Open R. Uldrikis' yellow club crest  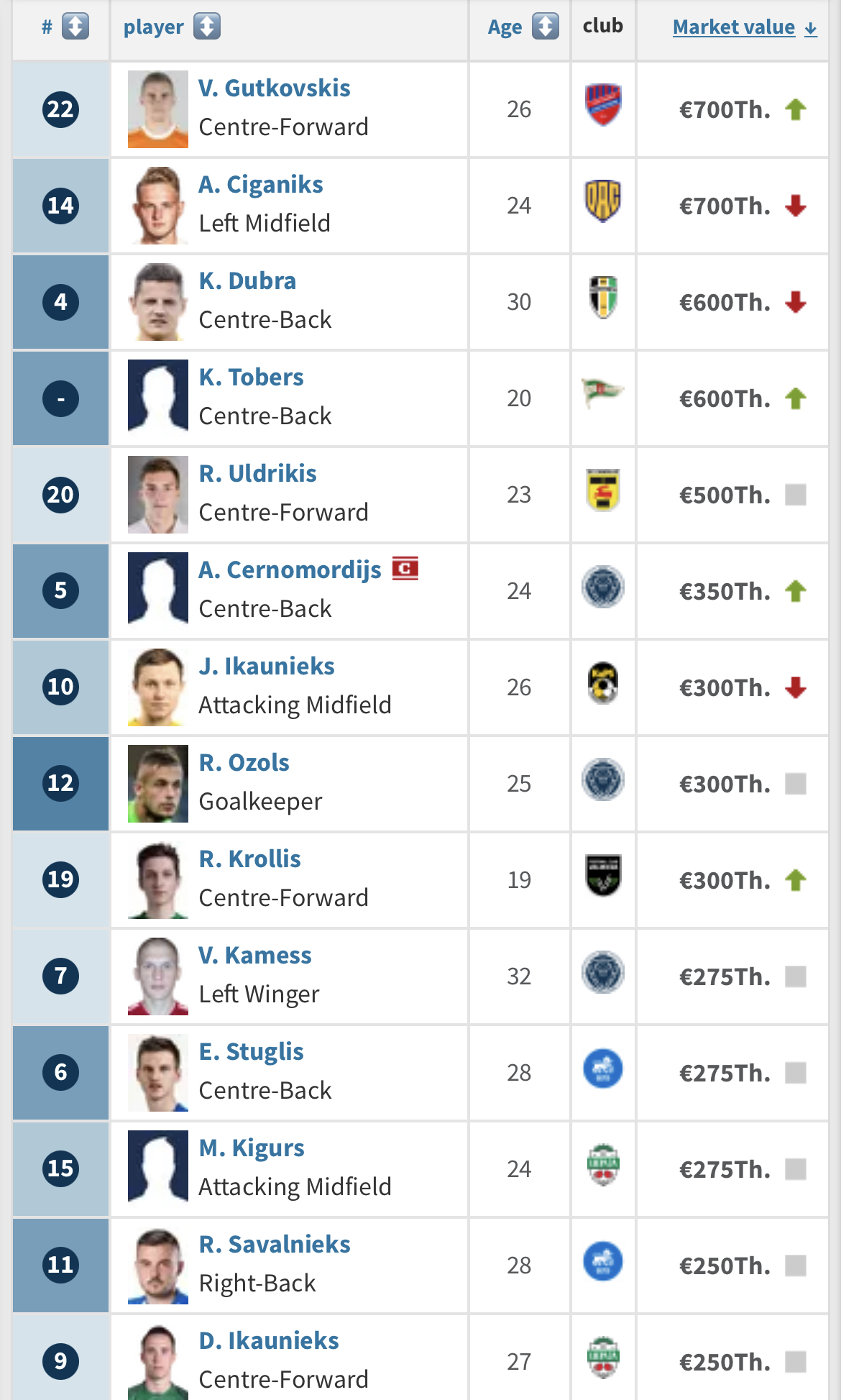[x=603, y=490]
